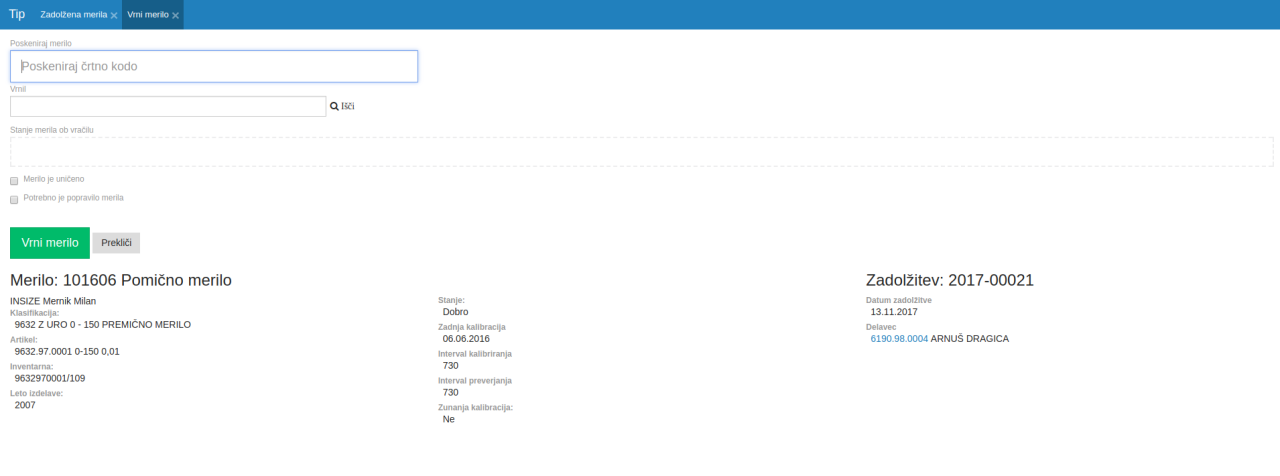Image resolution: width=1280 pixels, height=476 pixels.
Task: Click the last calibration date 06.06.2016
Action: [x=466, y=339]
